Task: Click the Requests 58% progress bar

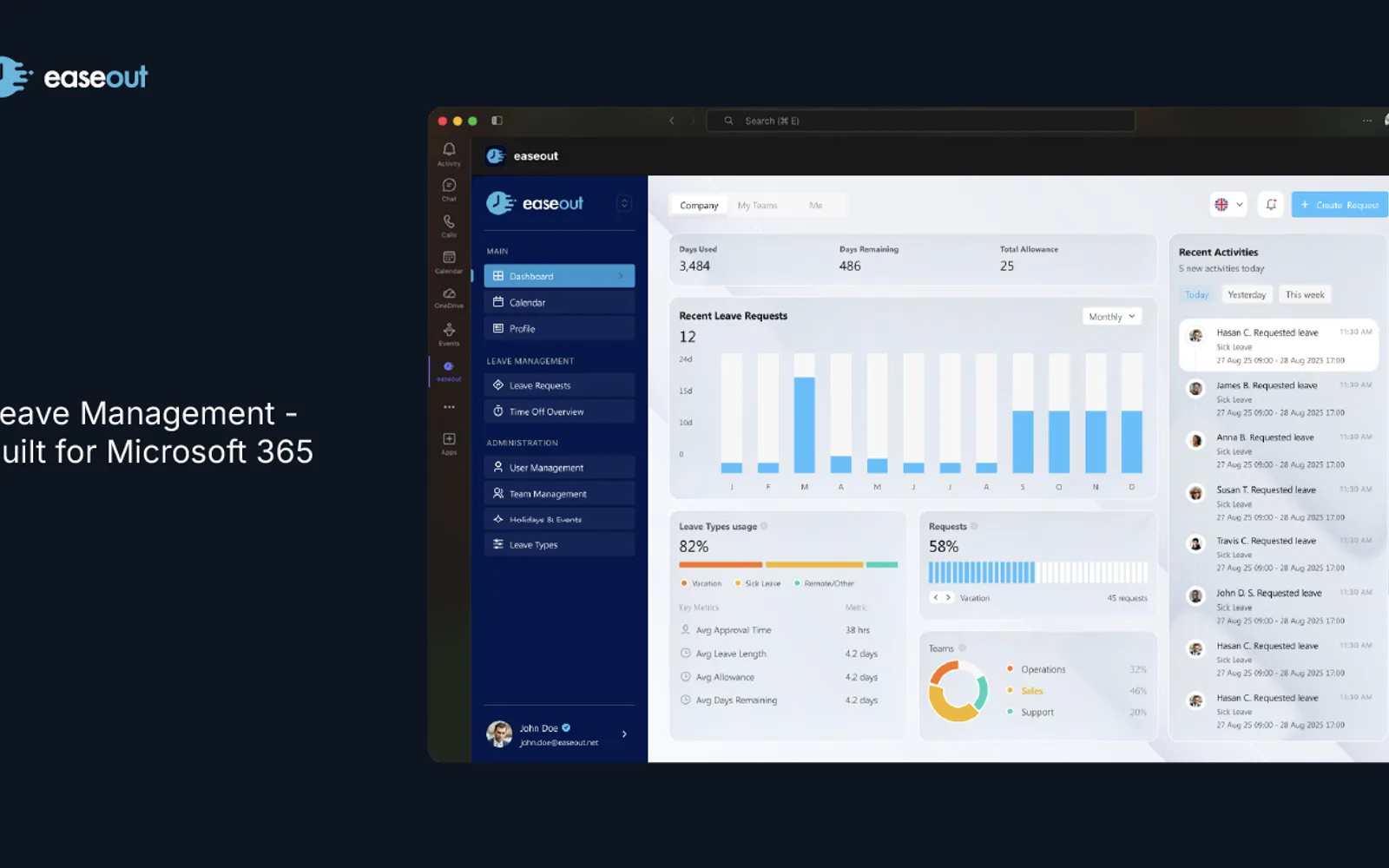Action: pyautogui.click(x=1038, y=572)
